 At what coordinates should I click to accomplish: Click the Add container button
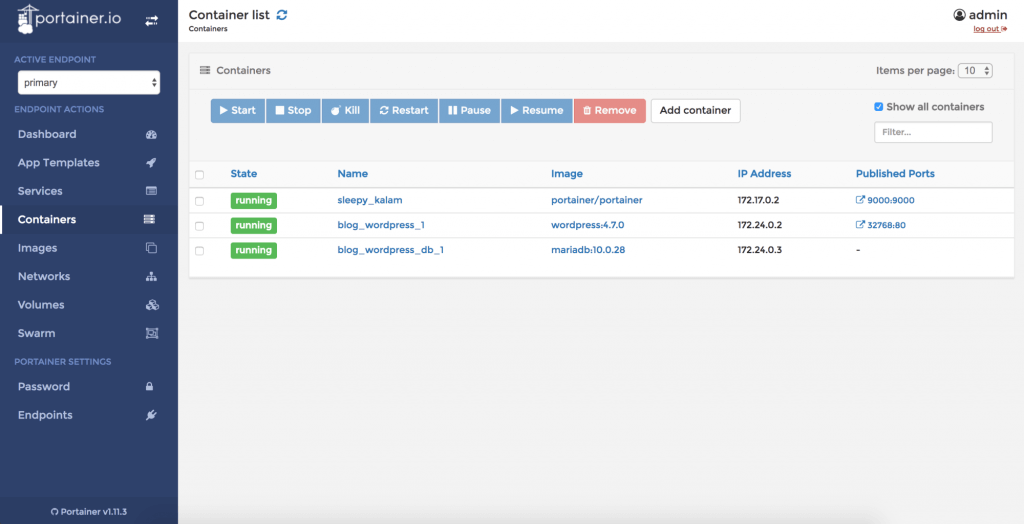(x=695, y=110)
